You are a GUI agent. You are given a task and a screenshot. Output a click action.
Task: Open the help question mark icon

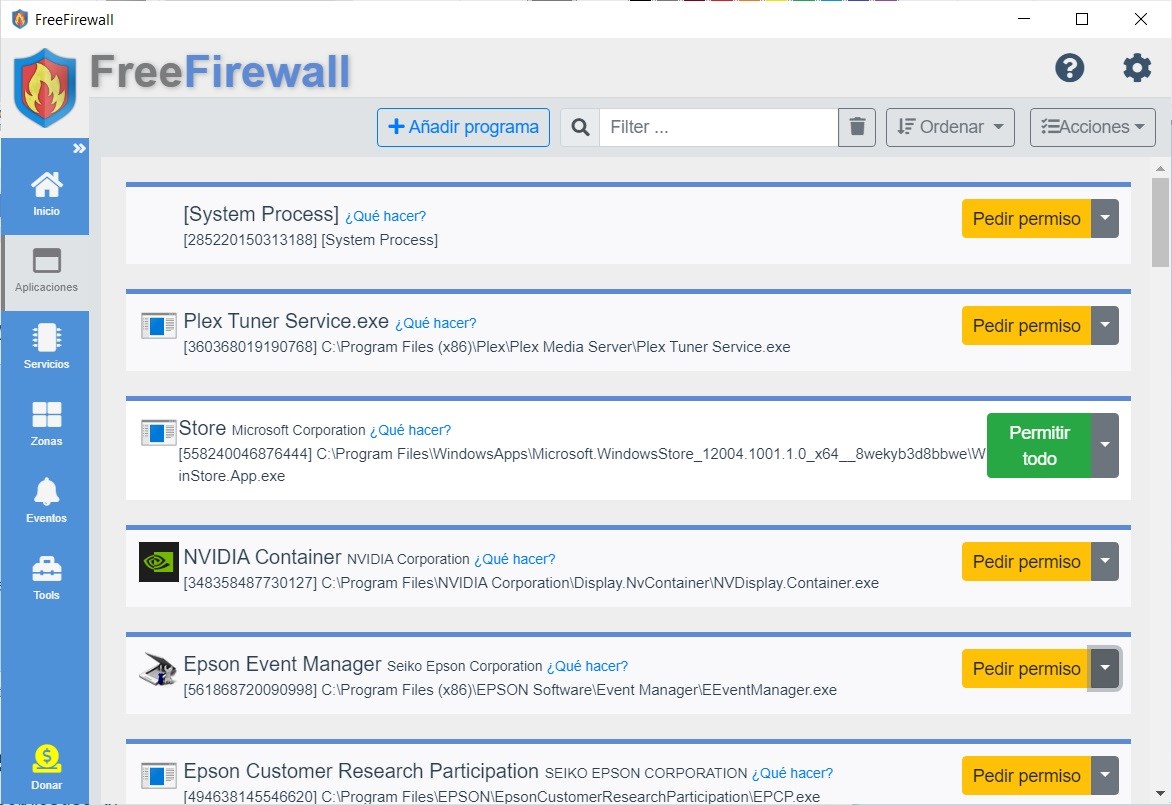tap(1070, 68)
